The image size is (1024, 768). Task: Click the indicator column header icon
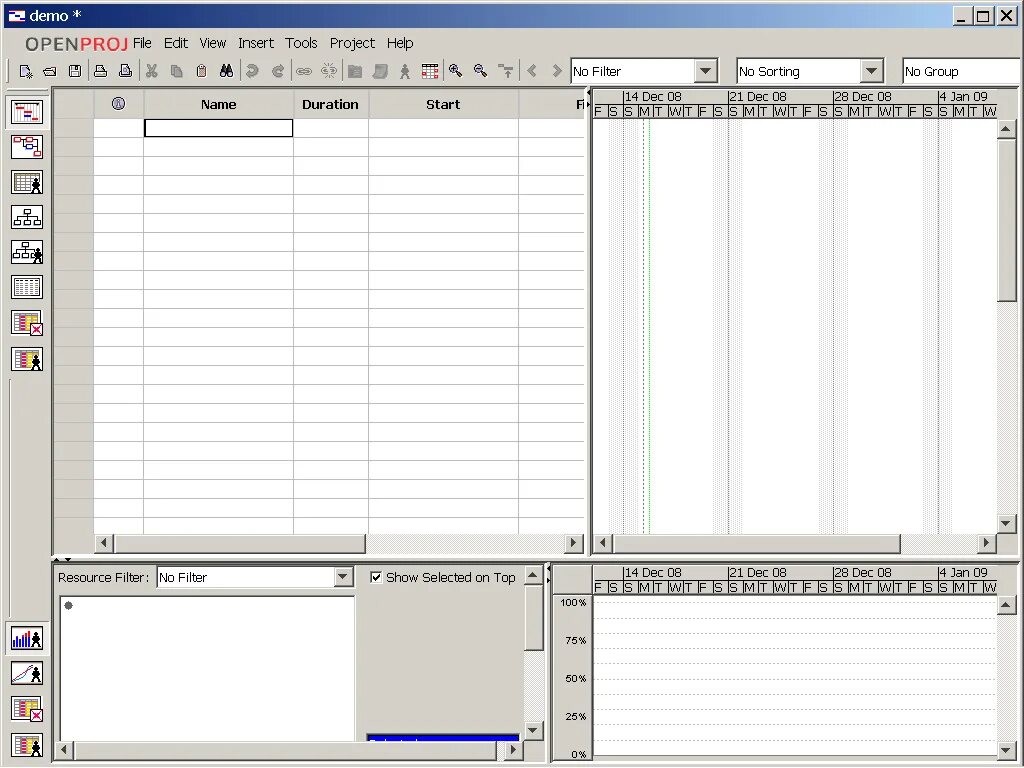pyautogui.click(x=118, y=103)
